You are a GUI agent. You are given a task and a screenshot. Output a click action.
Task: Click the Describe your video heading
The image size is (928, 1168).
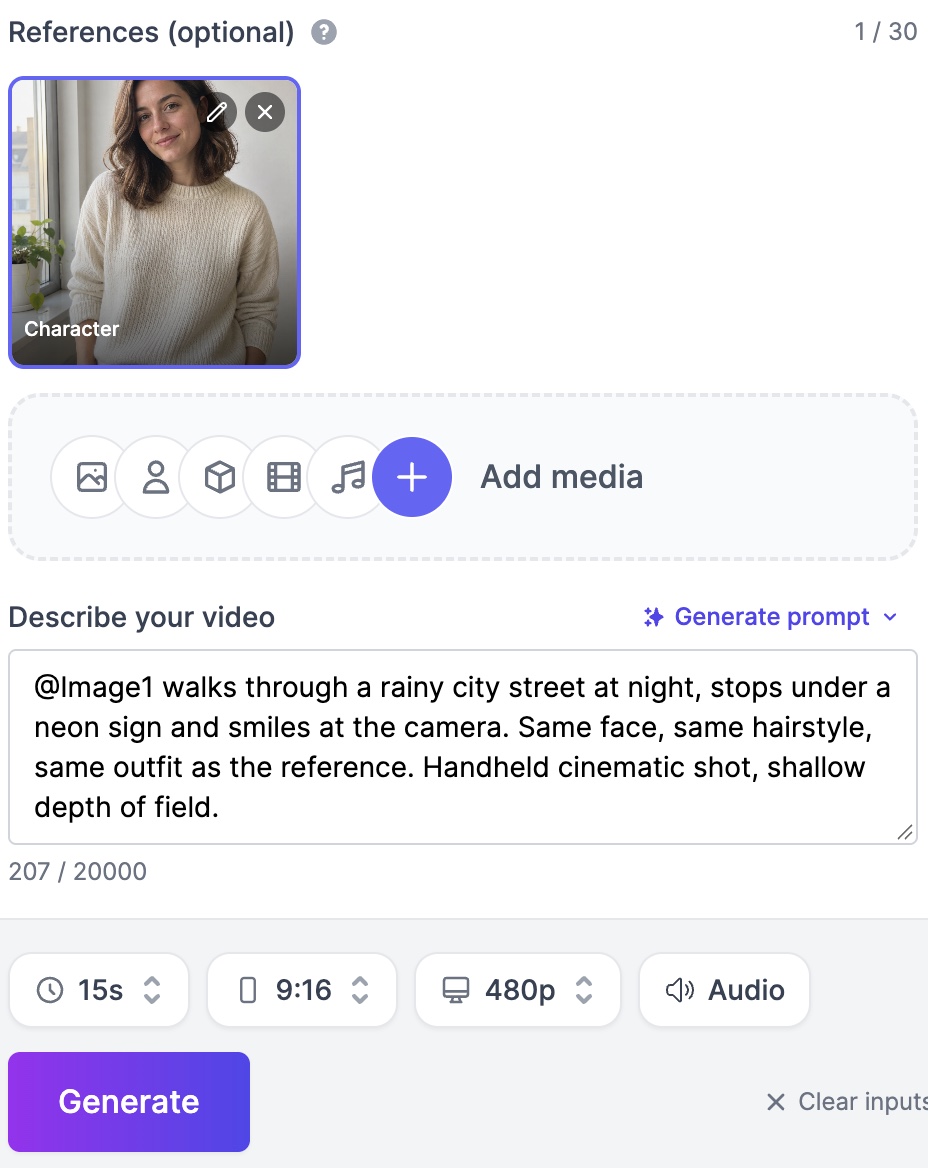click(x=142, y=618)
